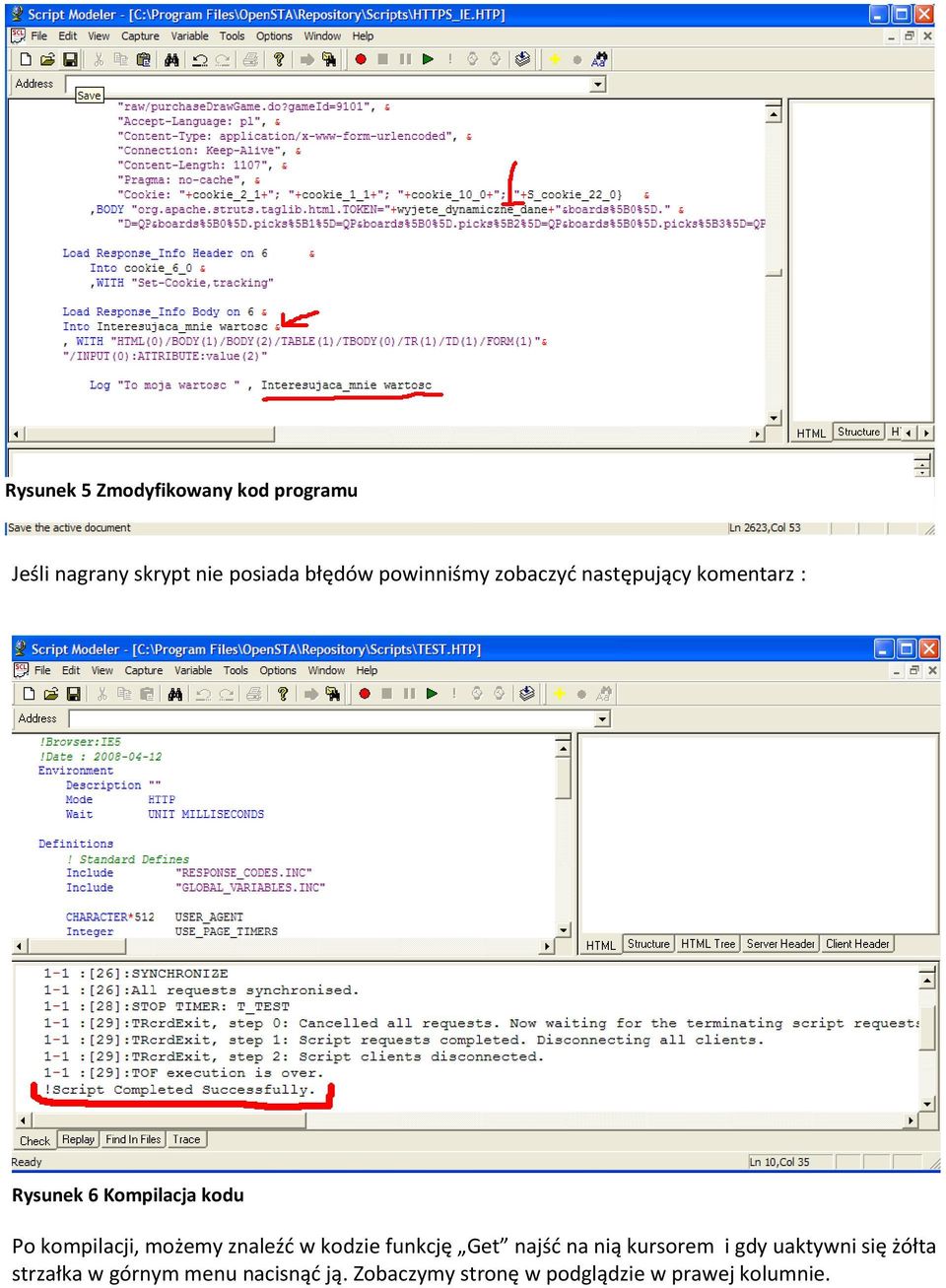Open File menu in HTTPS_IE.HTP window
946x1288 pixels.
pos(38,36)
